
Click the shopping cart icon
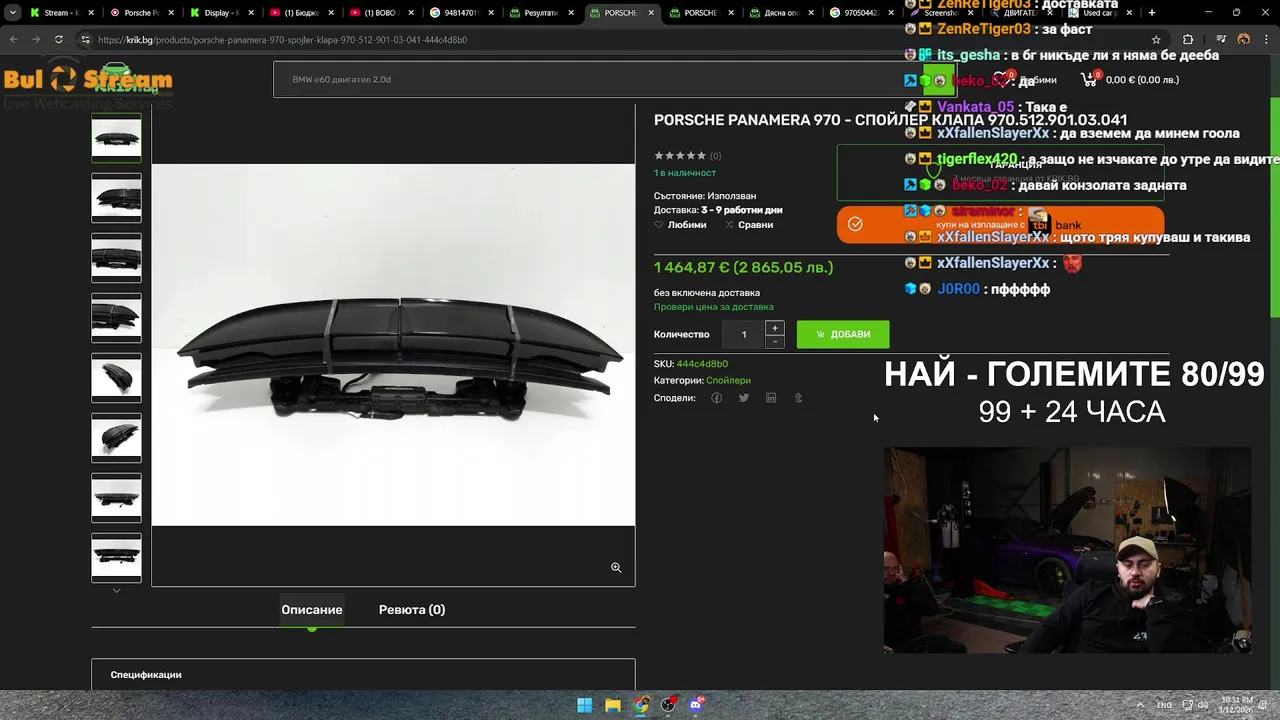[x=1089, y=79]
